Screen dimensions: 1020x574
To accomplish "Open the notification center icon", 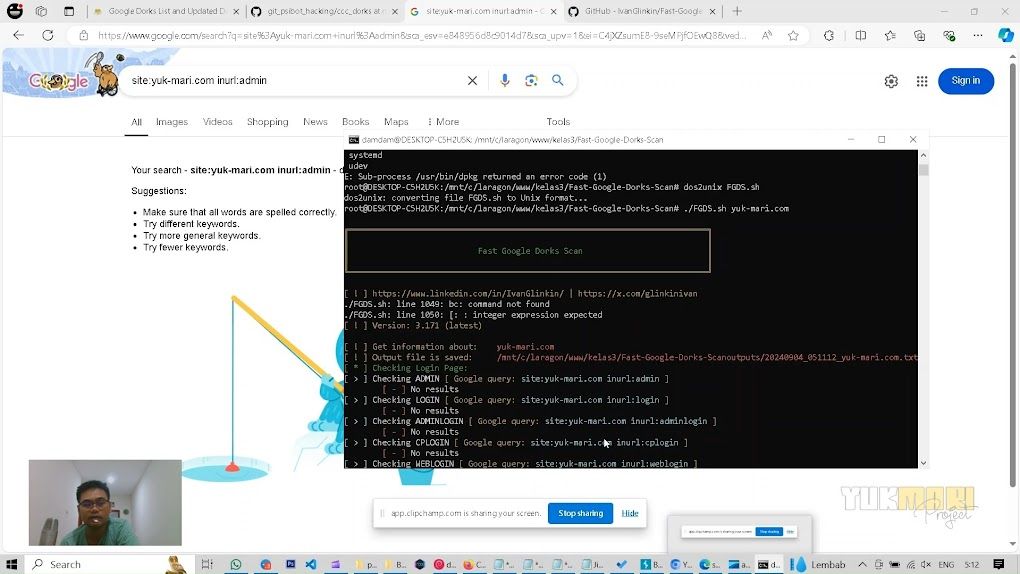I will [x=999, y=564].
